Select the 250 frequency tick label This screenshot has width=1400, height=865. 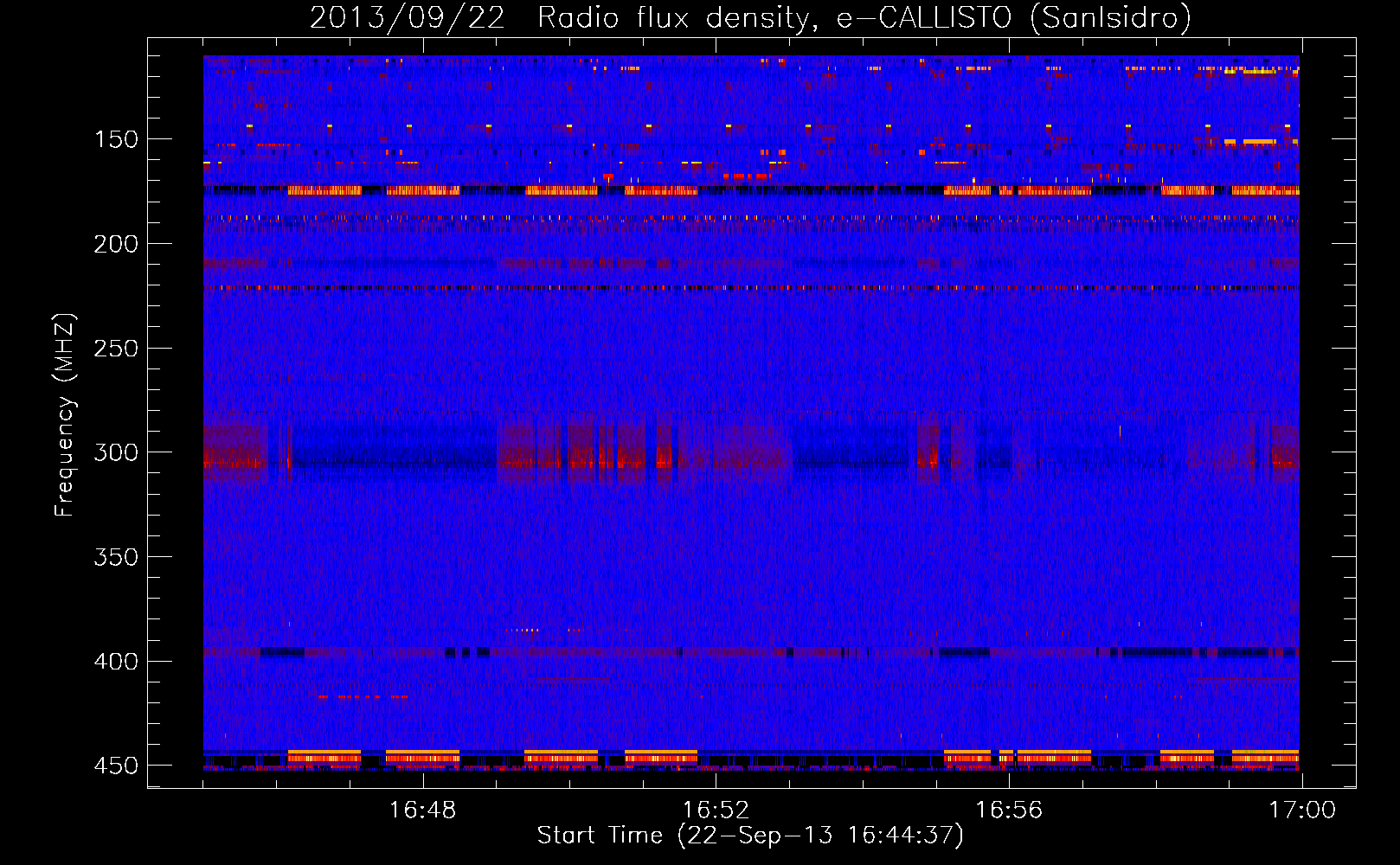pyautogui.click(x=115, y=349)
